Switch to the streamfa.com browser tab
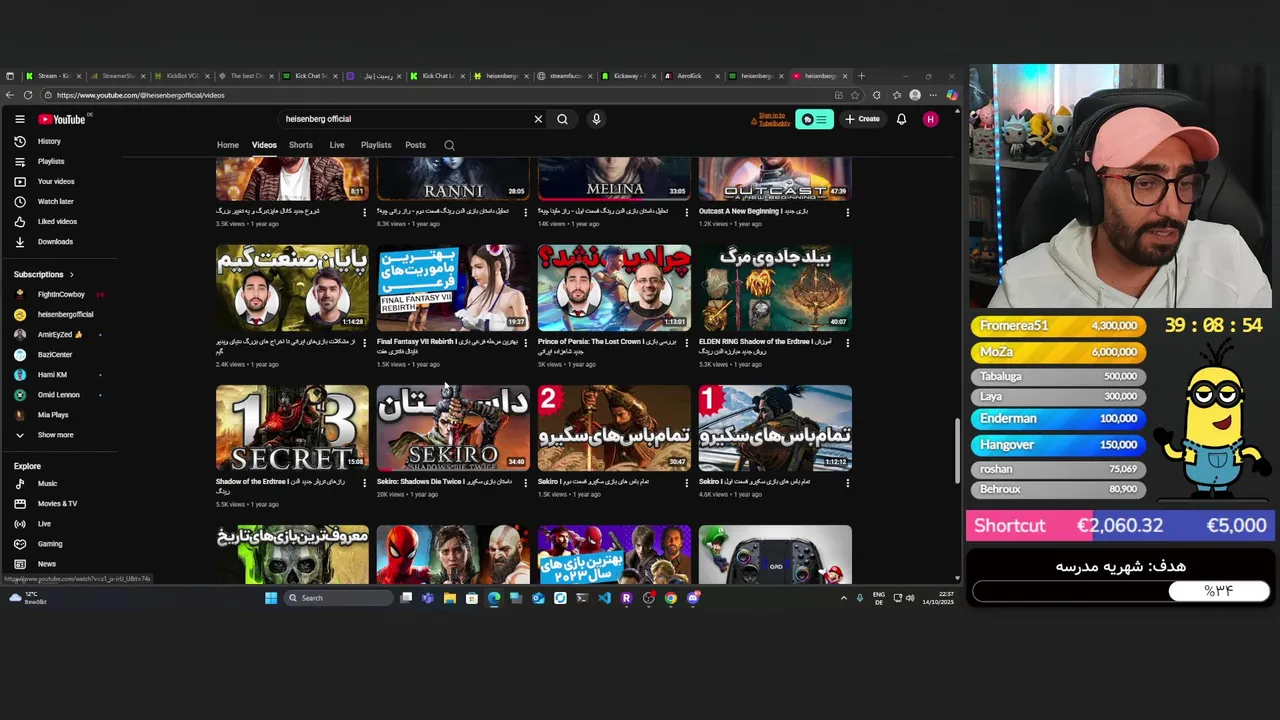The image size is (1280, 720). [565, 76]
